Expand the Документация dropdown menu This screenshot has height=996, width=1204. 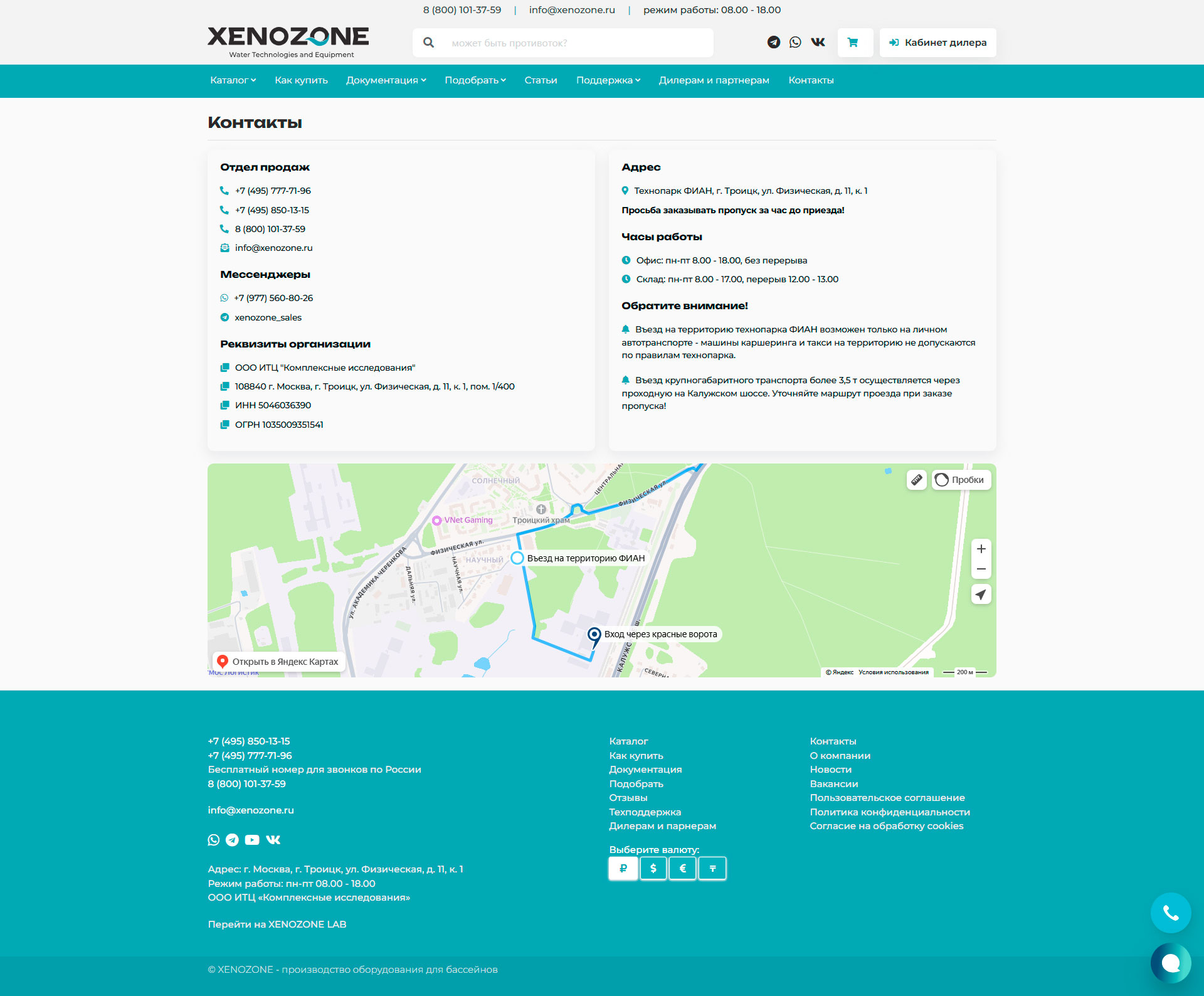(386, 80)
